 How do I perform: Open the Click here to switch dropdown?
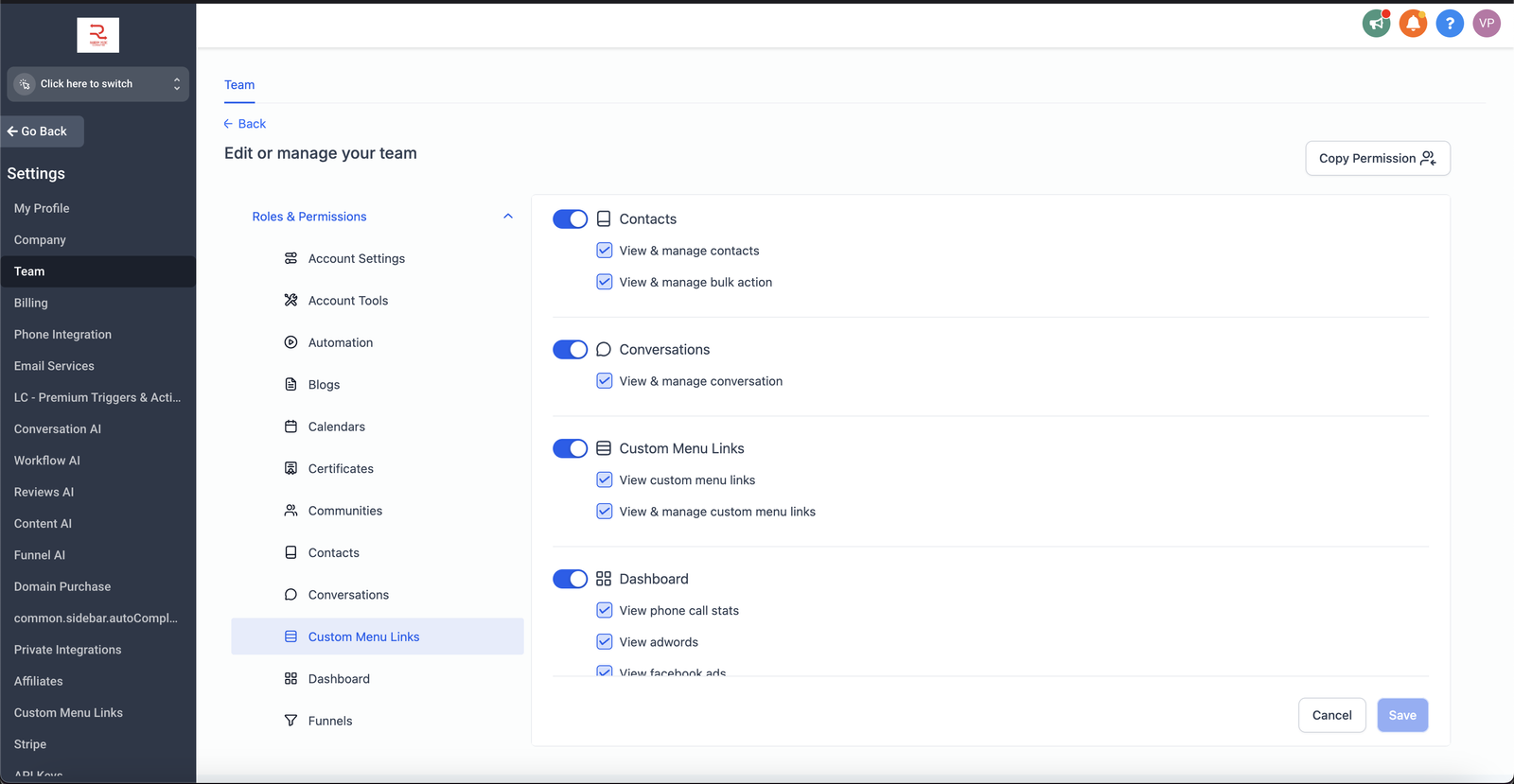(97, 84)
